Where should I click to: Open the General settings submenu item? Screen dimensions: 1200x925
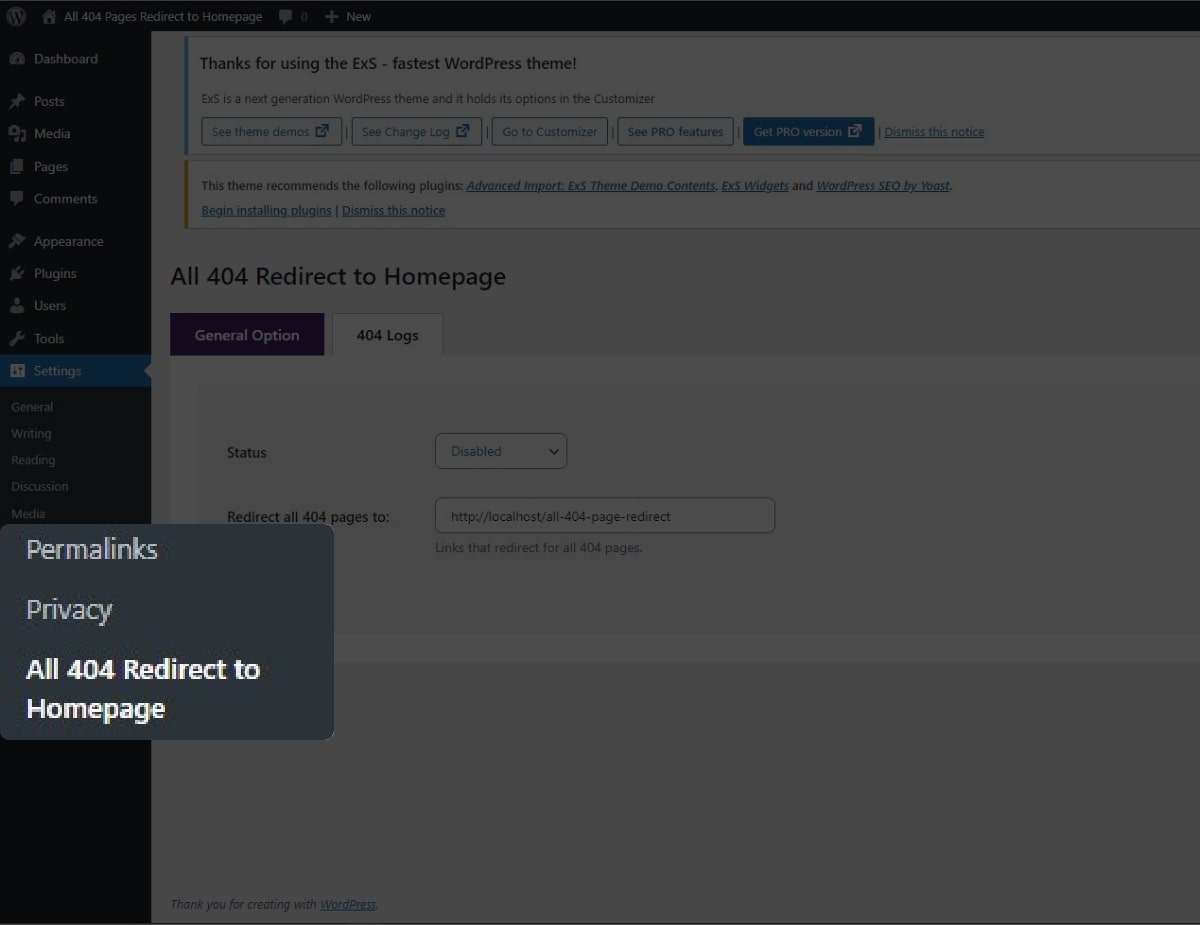click(32, 407)
